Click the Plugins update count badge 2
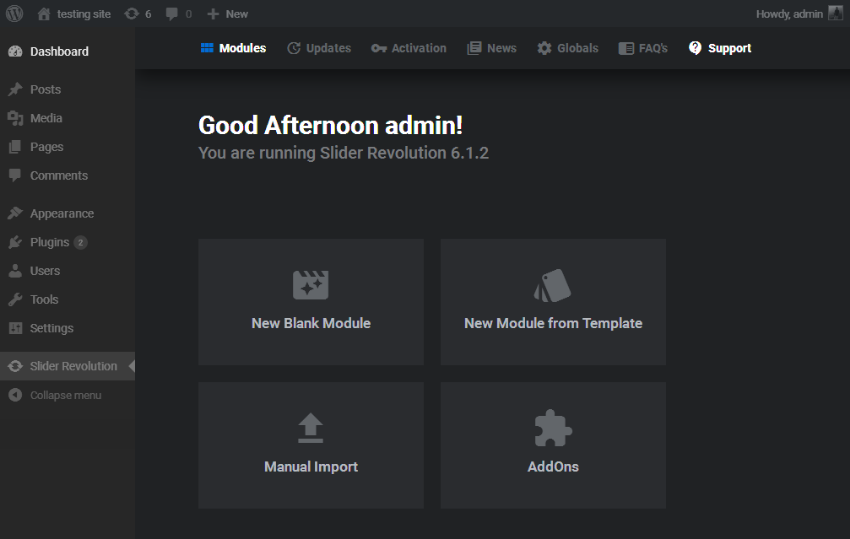The image size is (850, 539). pyautogui.click(x=80, y=242)
